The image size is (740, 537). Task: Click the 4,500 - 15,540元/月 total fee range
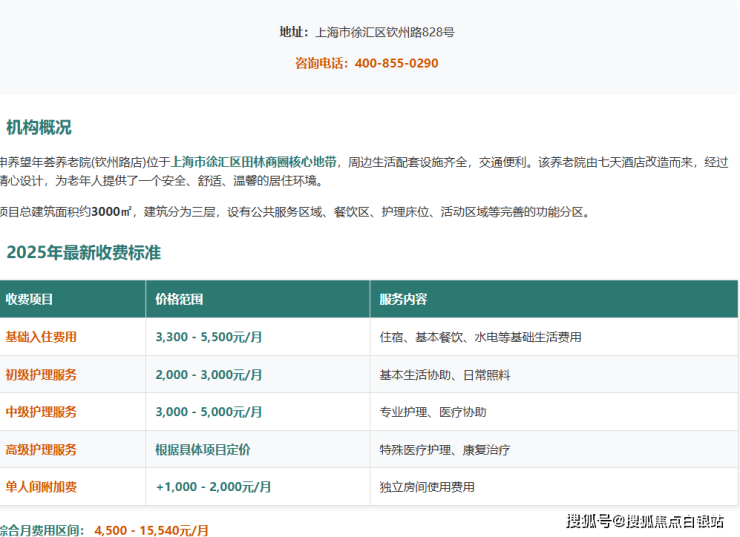click(x=151, y=530)
